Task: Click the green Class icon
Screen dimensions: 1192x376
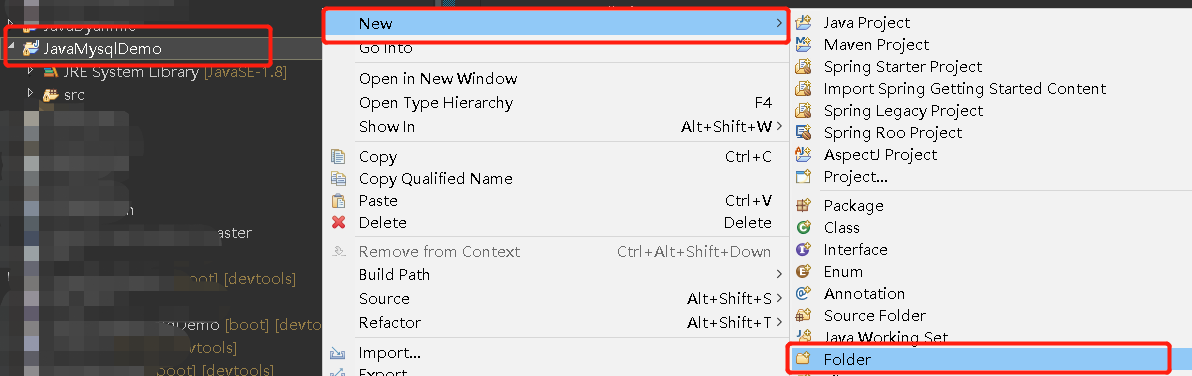Action: pyautogui.click(x=803, y=228)
